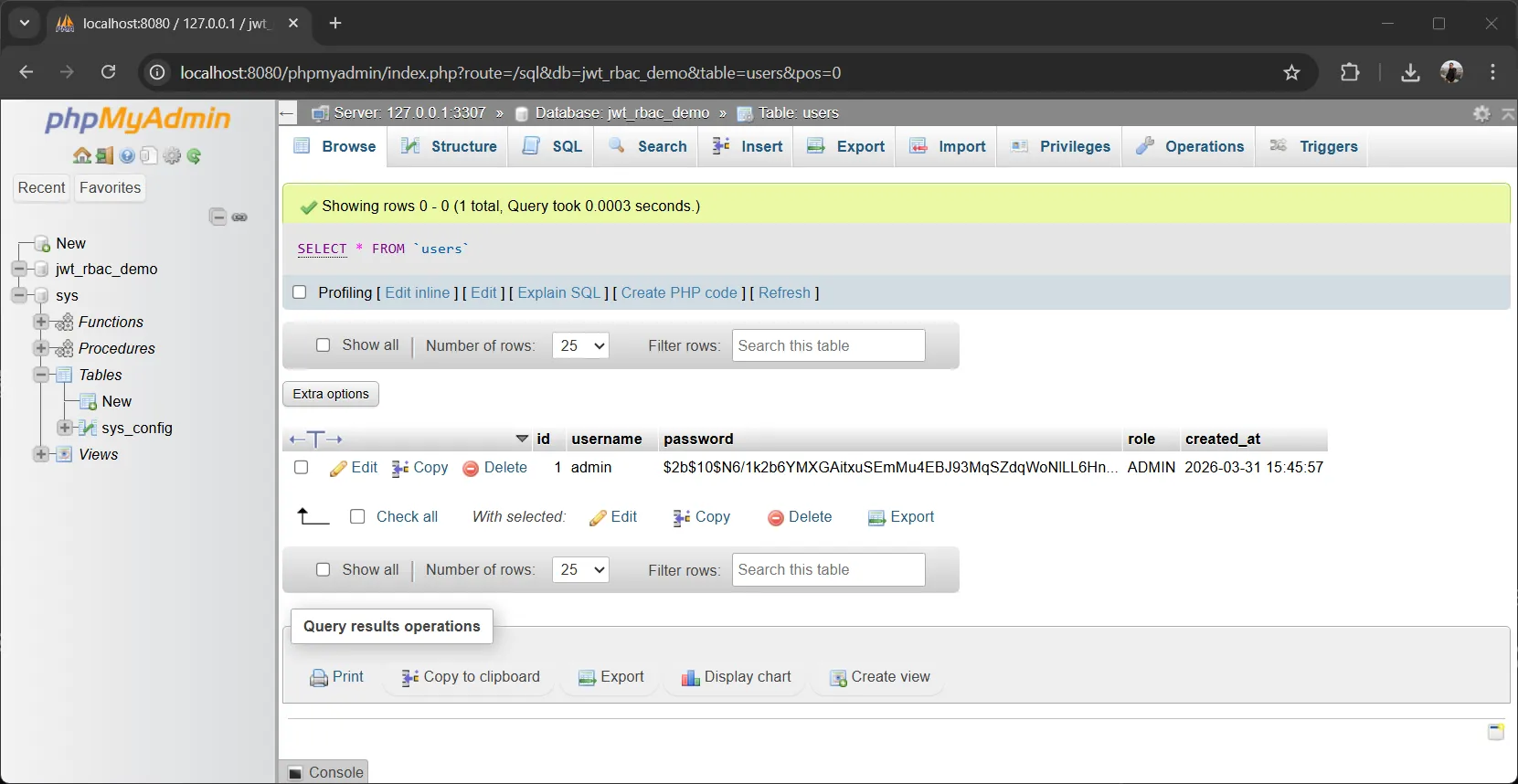Image resolution: width=1518 pixels, height=784 pixels.
Task: Expand the sys_config table node
Action: pos(64,428)
